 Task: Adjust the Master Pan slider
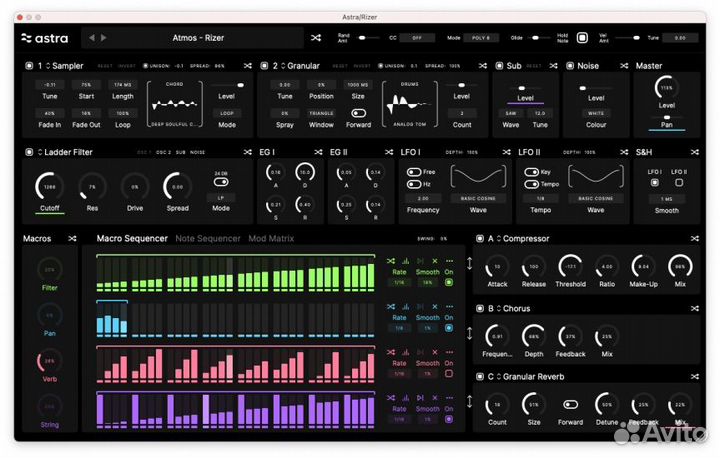point(667,118)
